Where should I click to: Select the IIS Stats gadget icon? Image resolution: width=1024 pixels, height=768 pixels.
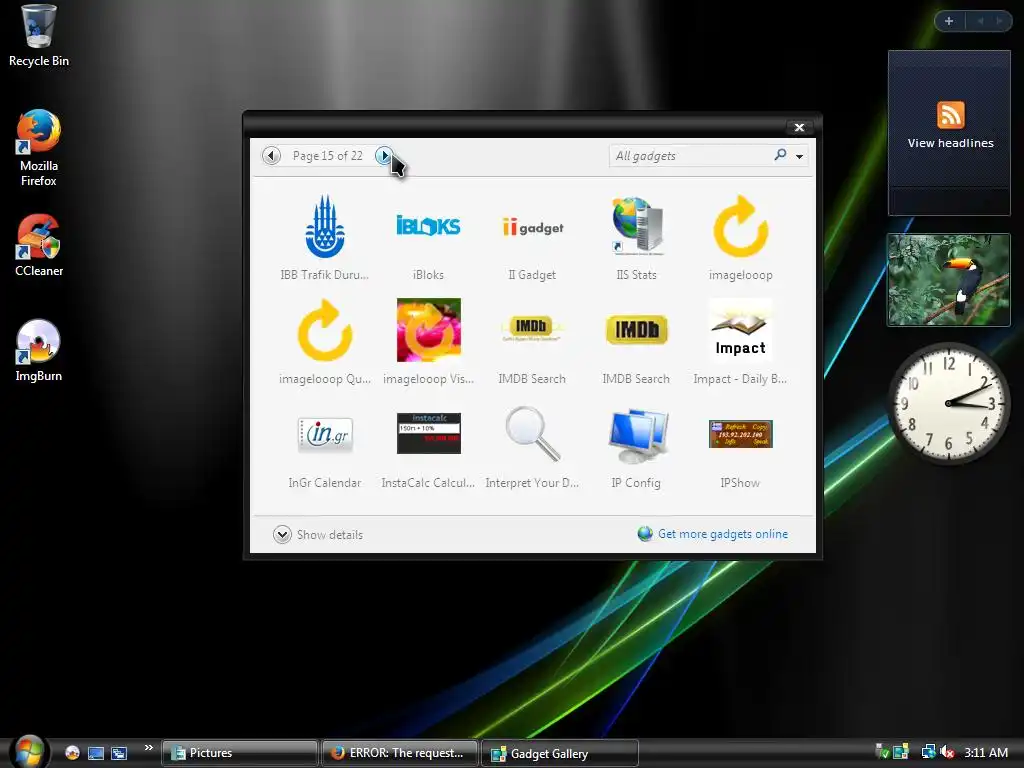637,226
